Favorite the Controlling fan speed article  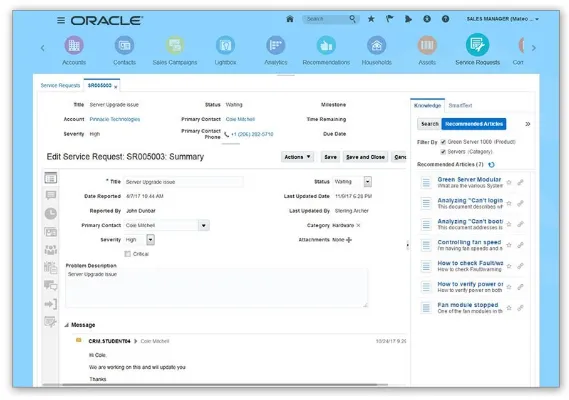[x=509, y=245]
